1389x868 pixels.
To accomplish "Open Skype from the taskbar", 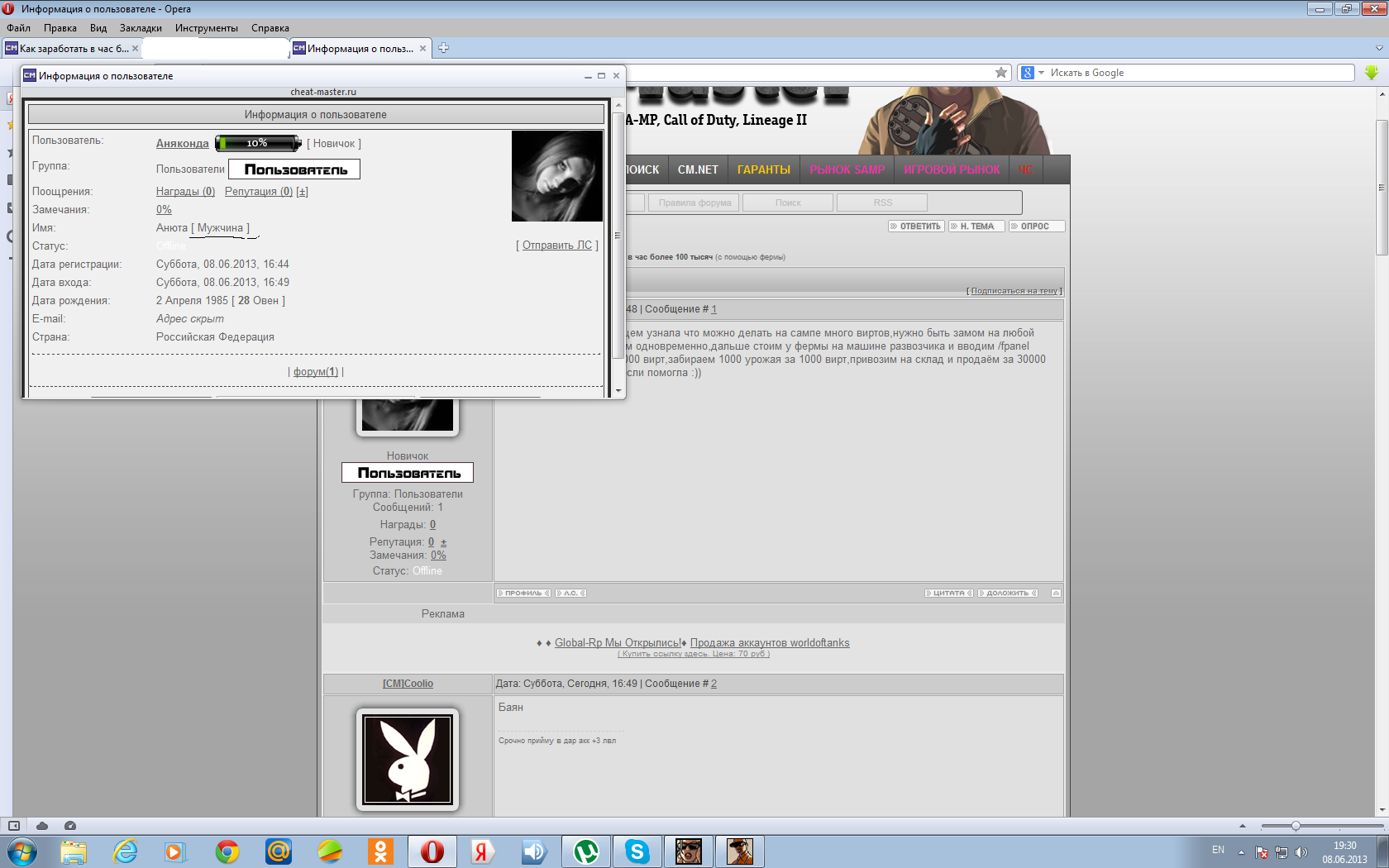I will (x=637, y=851).
